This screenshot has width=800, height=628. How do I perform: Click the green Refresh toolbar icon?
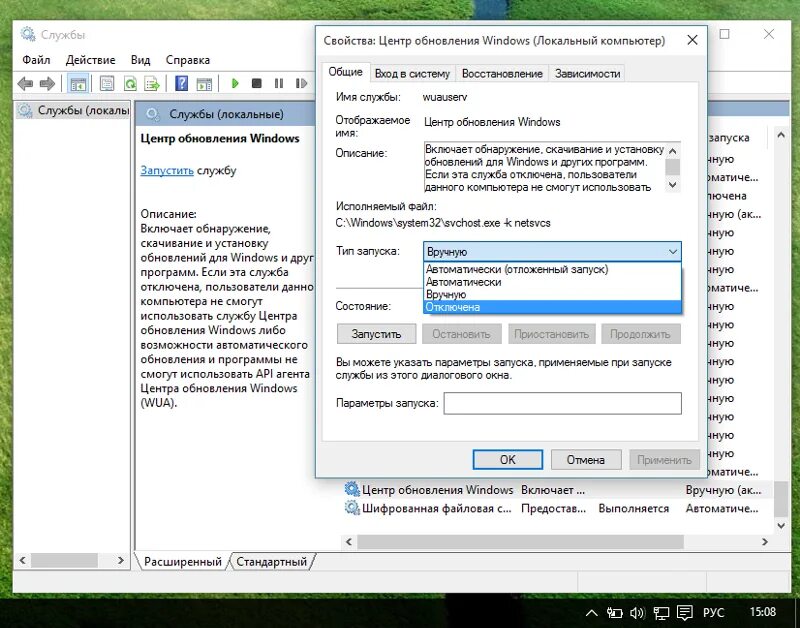pos(130,83)
